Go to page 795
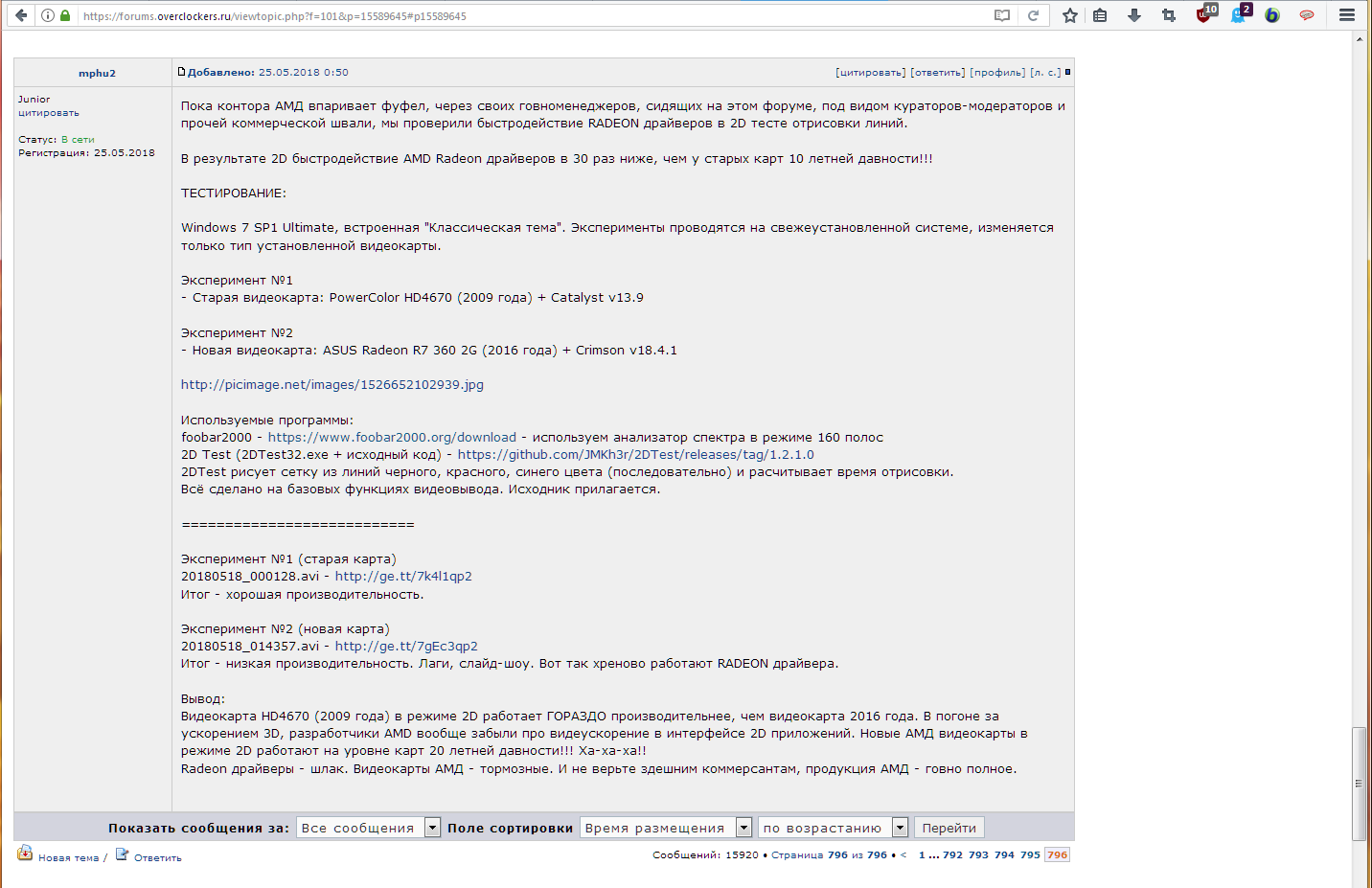Viewport: 1372px width, 888px height. click(x=1030, y=854)
